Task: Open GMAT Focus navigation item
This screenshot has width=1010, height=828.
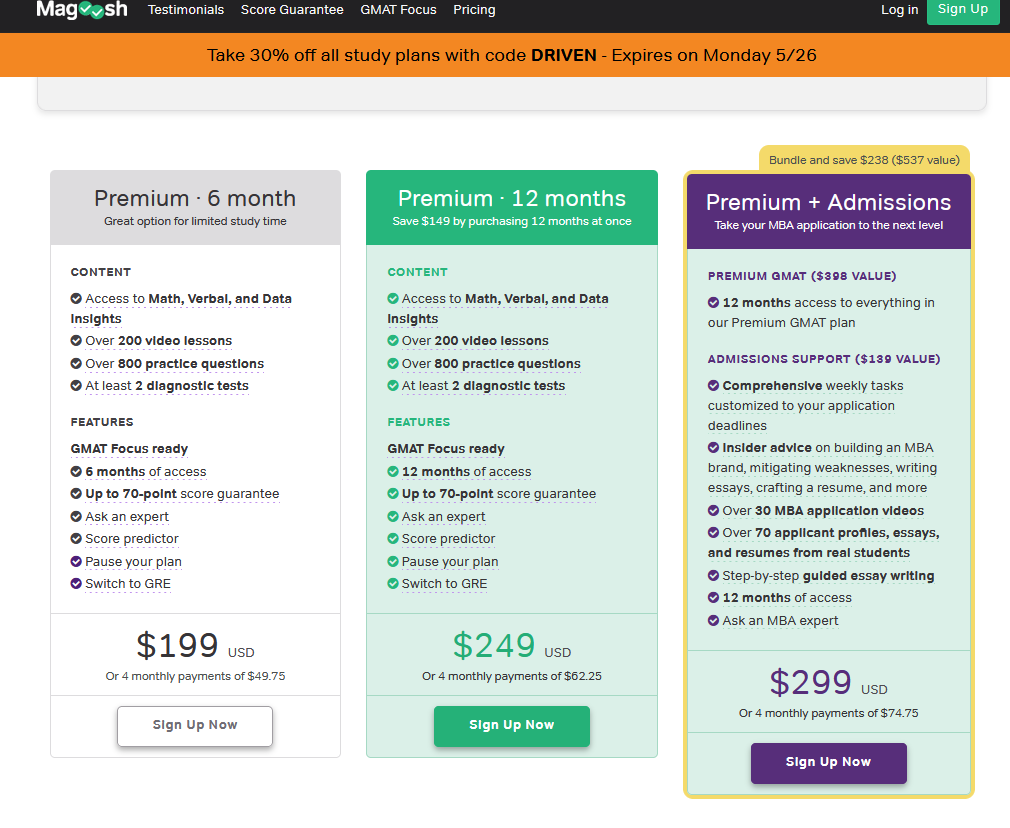Action: click(x=400, y=10)
